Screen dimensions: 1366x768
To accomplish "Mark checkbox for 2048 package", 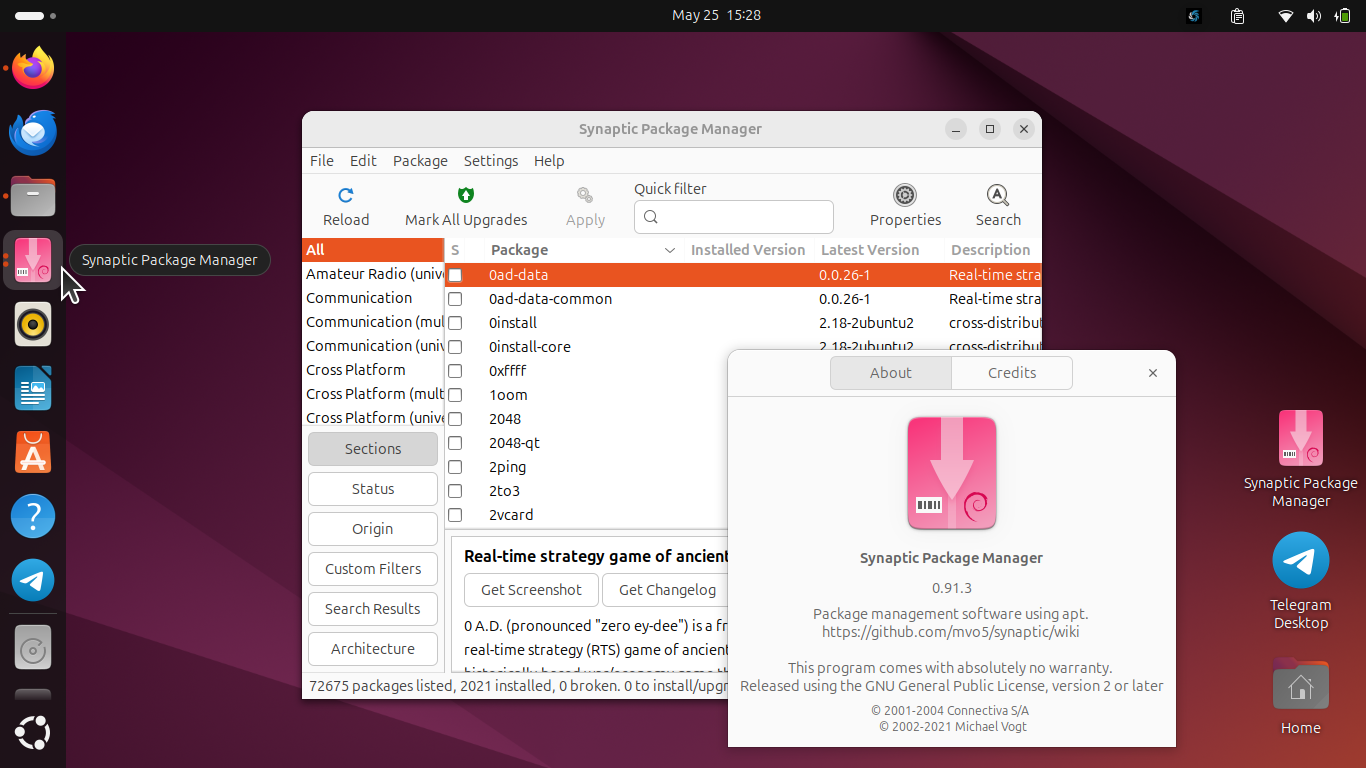I will click(x=455, y=419).
